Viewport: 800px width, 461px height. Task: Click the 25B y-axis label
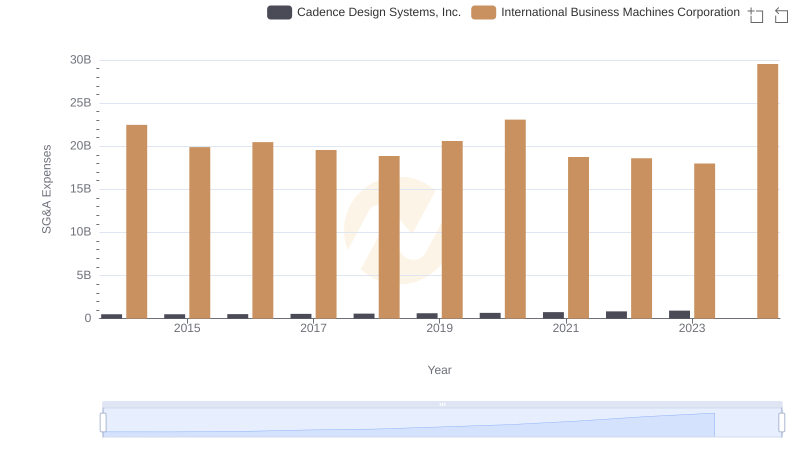(x=81, y=103)
